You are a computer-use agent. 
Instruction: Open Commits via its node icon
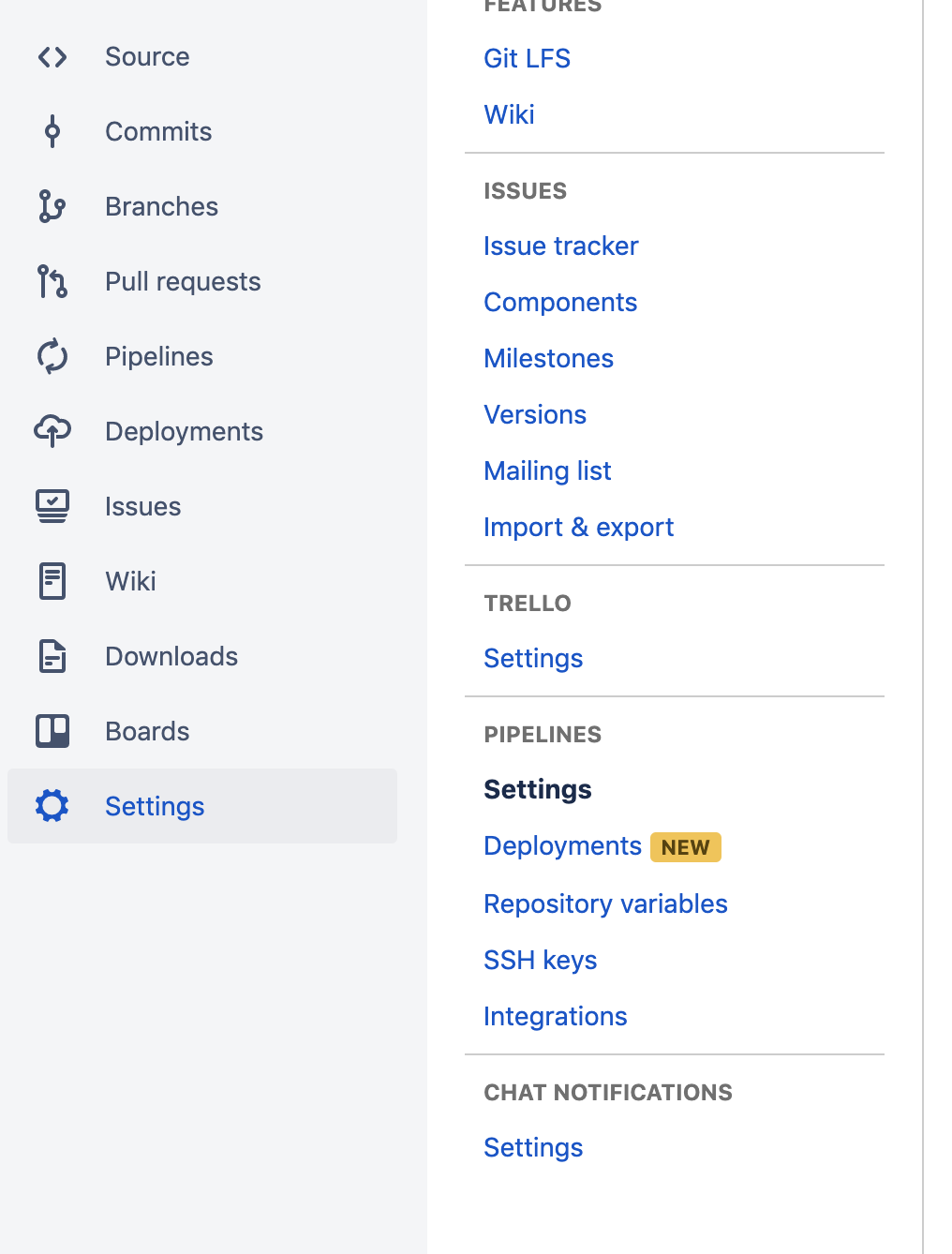[52, 131]
